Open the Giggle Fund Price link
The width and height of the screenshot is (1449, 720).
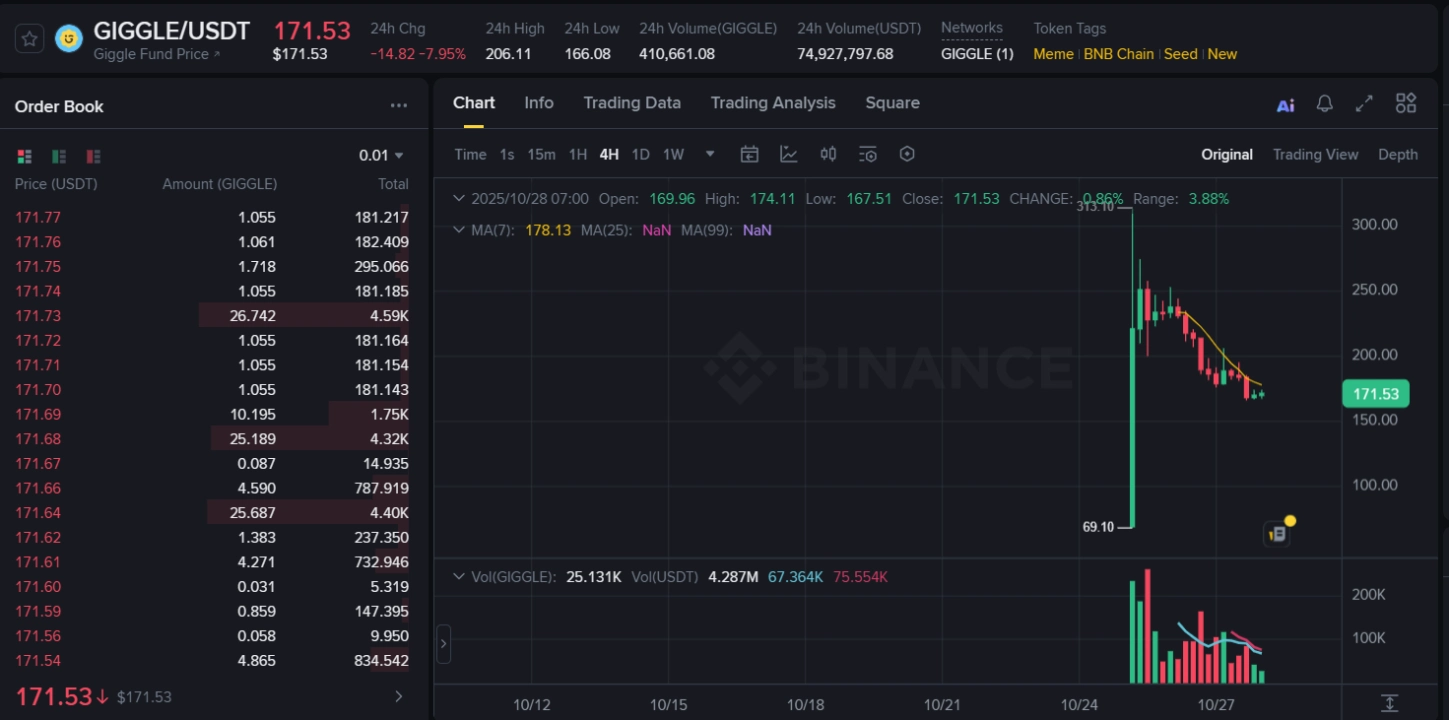click(x=157, y=54)
